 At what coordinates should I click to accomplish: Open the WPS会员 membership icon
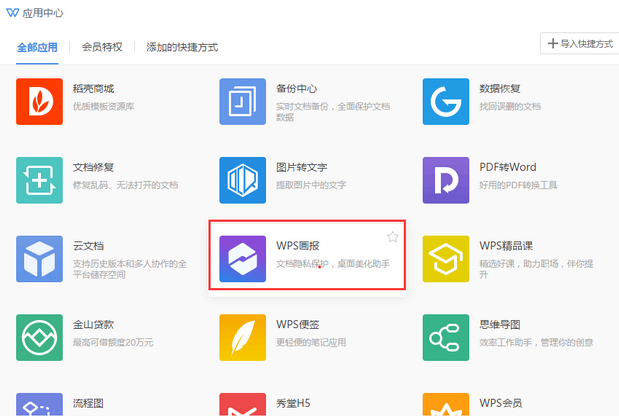tap(446, 404)
